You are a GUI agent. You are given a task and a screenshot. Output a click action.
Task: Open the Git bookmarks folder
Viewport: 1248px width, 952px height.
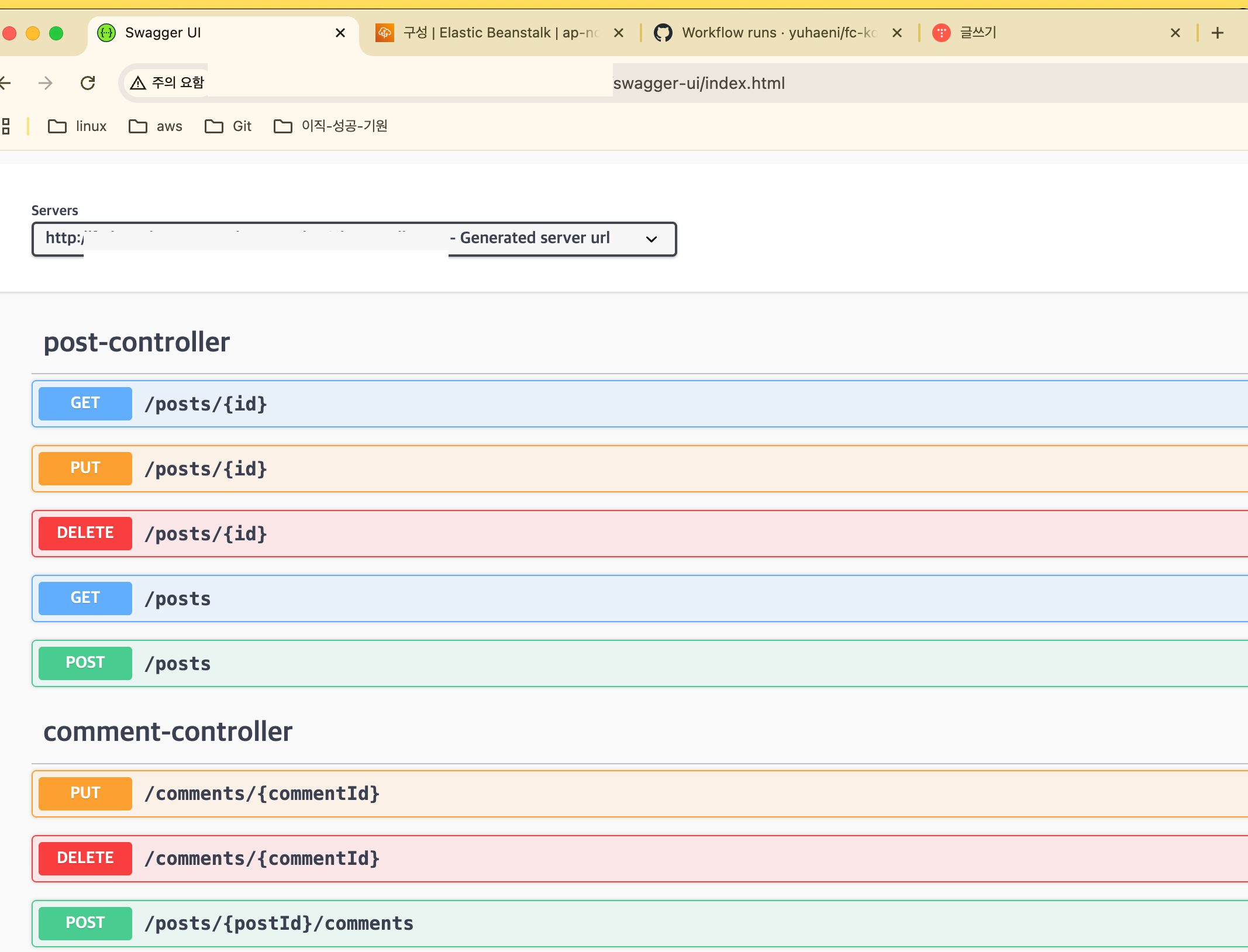[228, 126]
